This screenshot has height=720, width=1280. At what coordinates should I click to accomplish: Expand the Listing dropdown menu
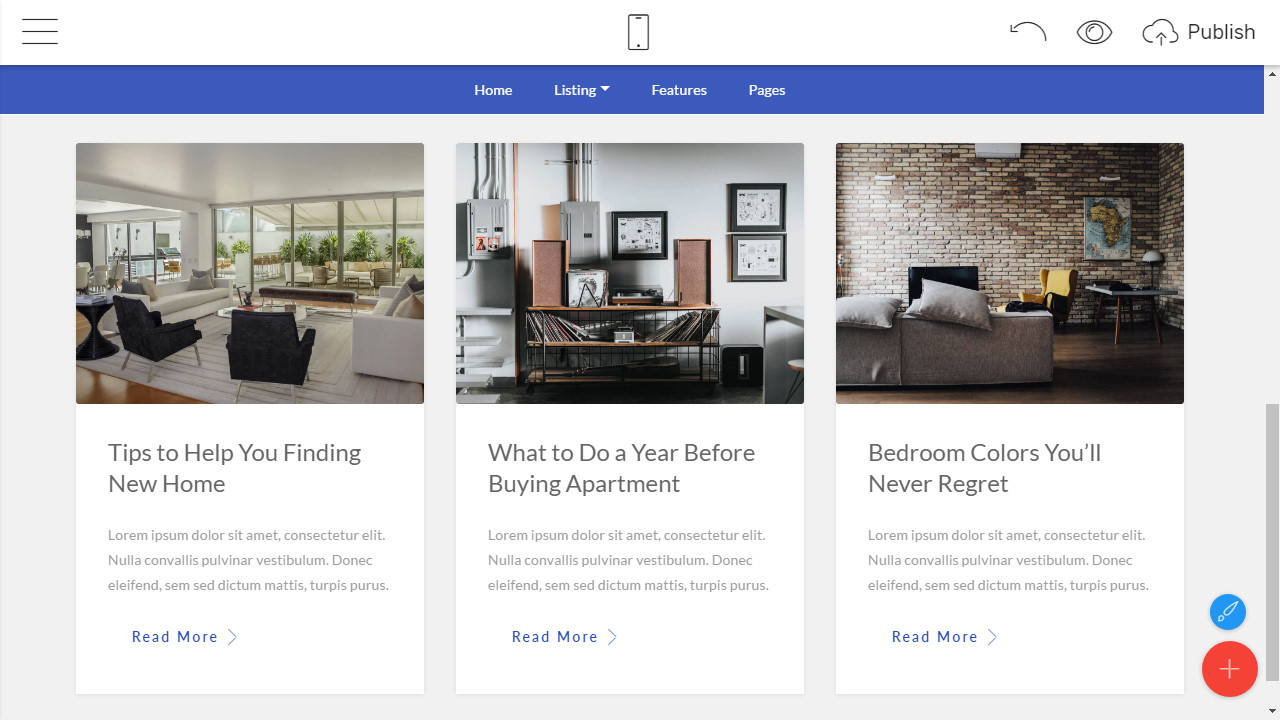tap(582, 90)
